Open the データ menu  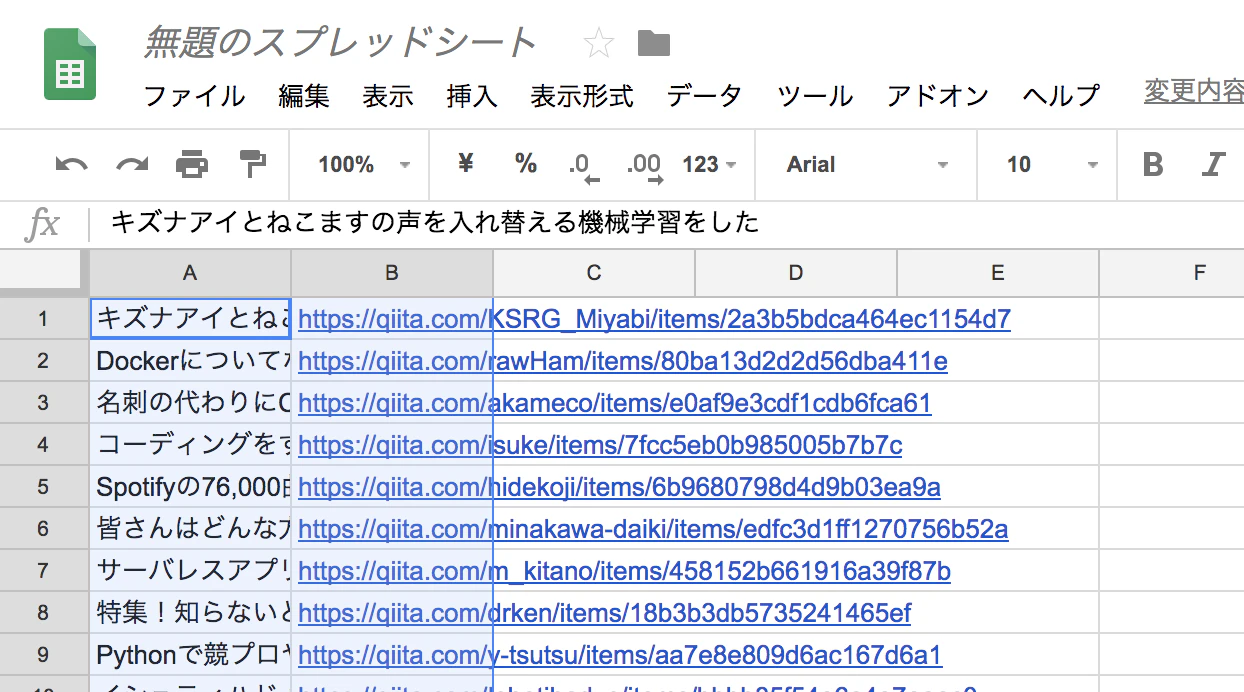(705, 96)
